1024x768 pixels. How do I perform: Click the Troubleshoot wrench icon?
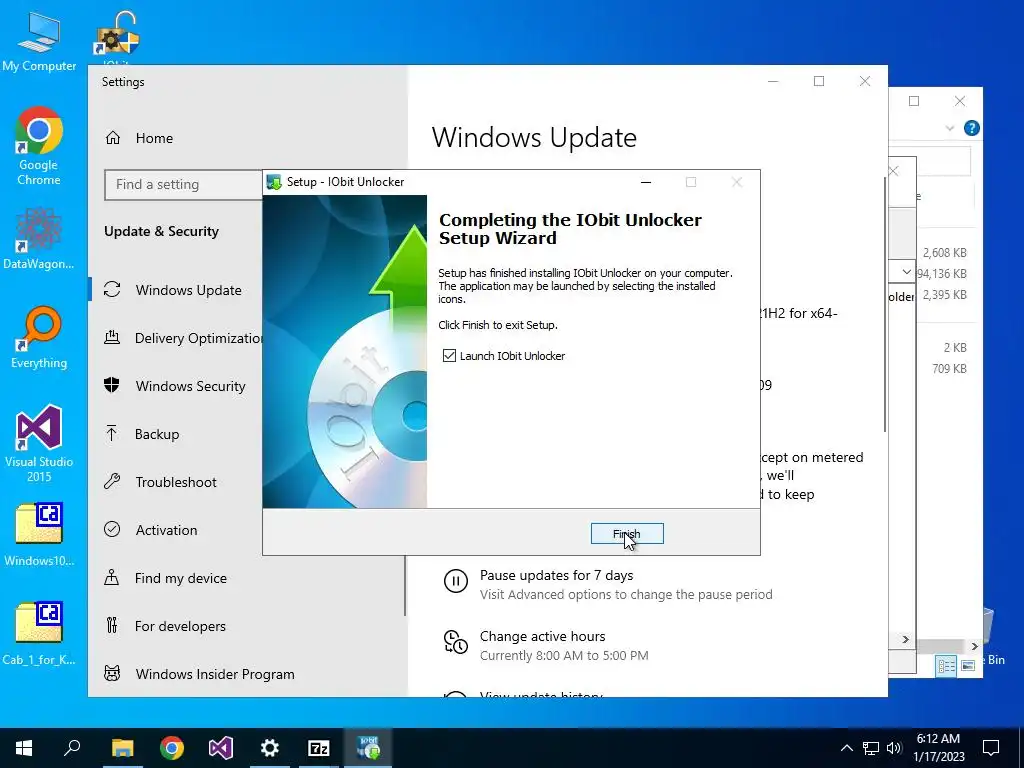point(112,481)
